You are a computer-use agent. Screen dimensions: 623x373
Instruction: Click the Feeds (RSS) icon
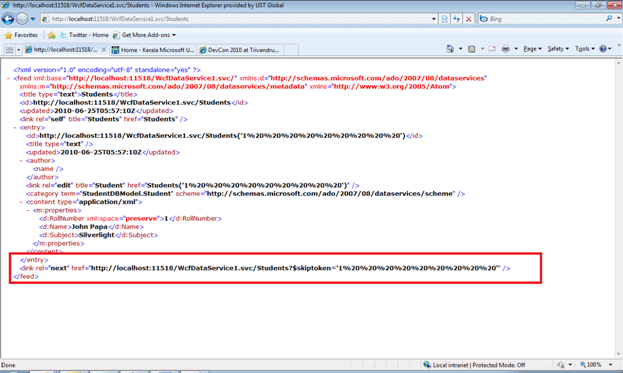(x=472, y=49)
